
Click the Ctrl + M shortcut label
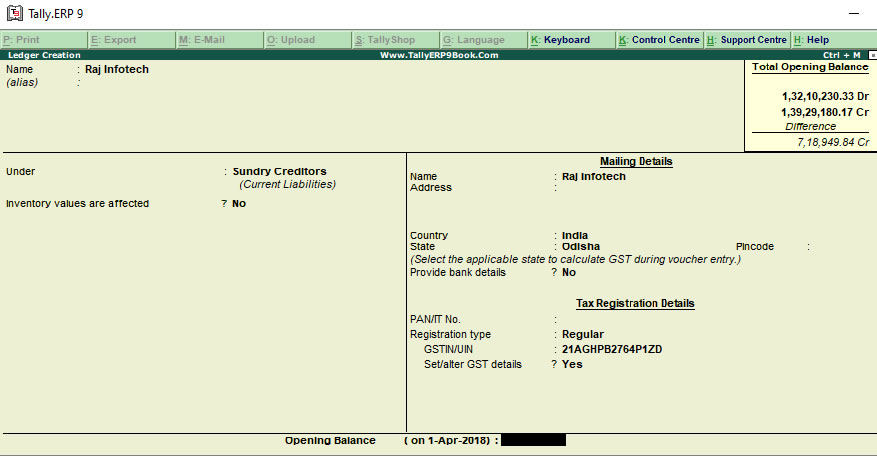[x=841, y=55]
